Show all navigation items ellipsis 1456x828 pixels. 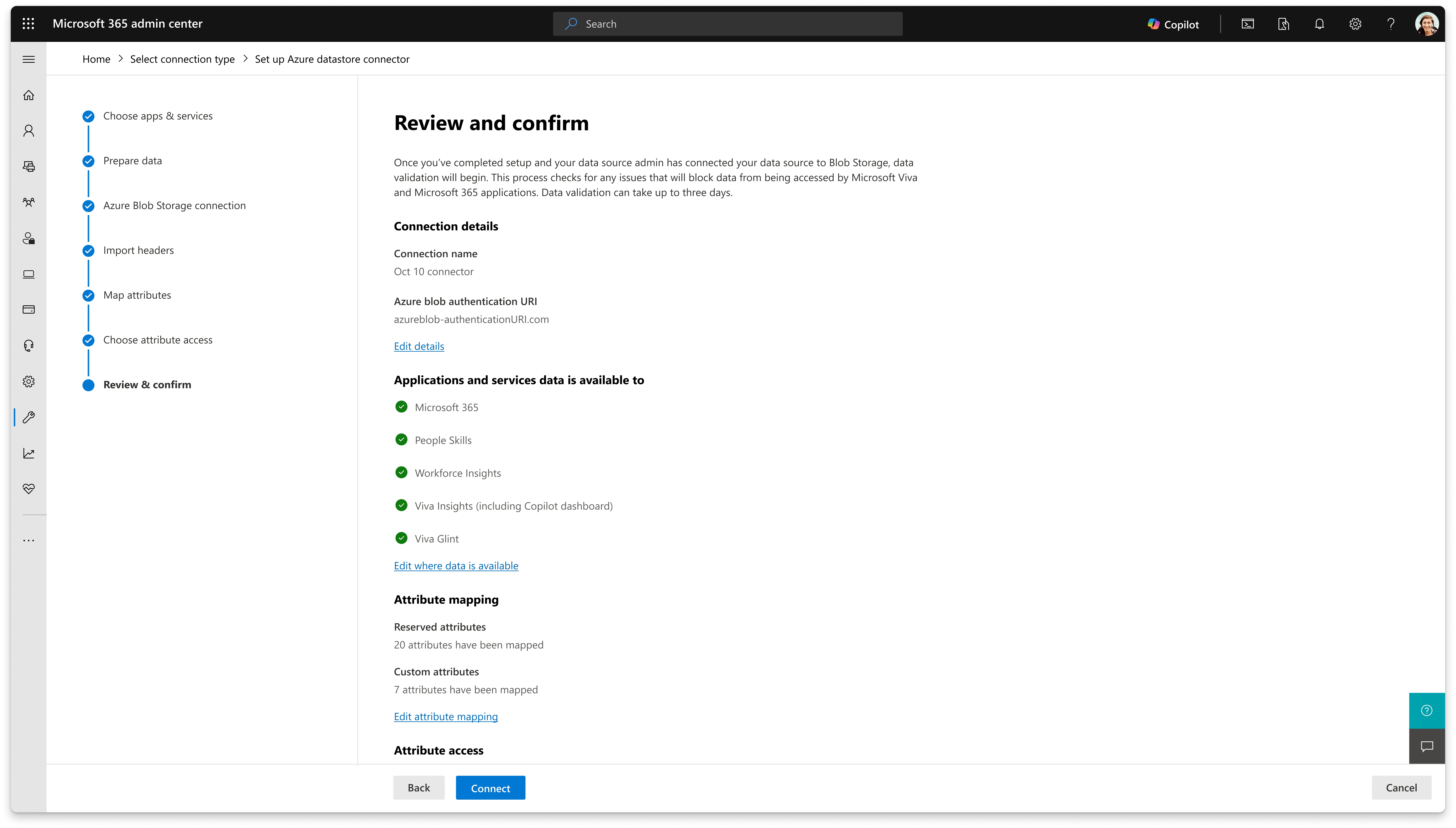coord(28,540)
